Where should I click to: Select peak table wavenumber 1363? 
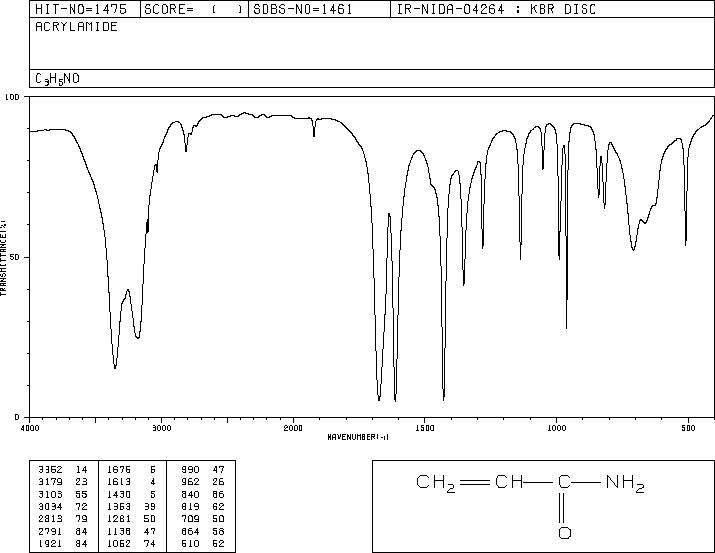point(119,506)
